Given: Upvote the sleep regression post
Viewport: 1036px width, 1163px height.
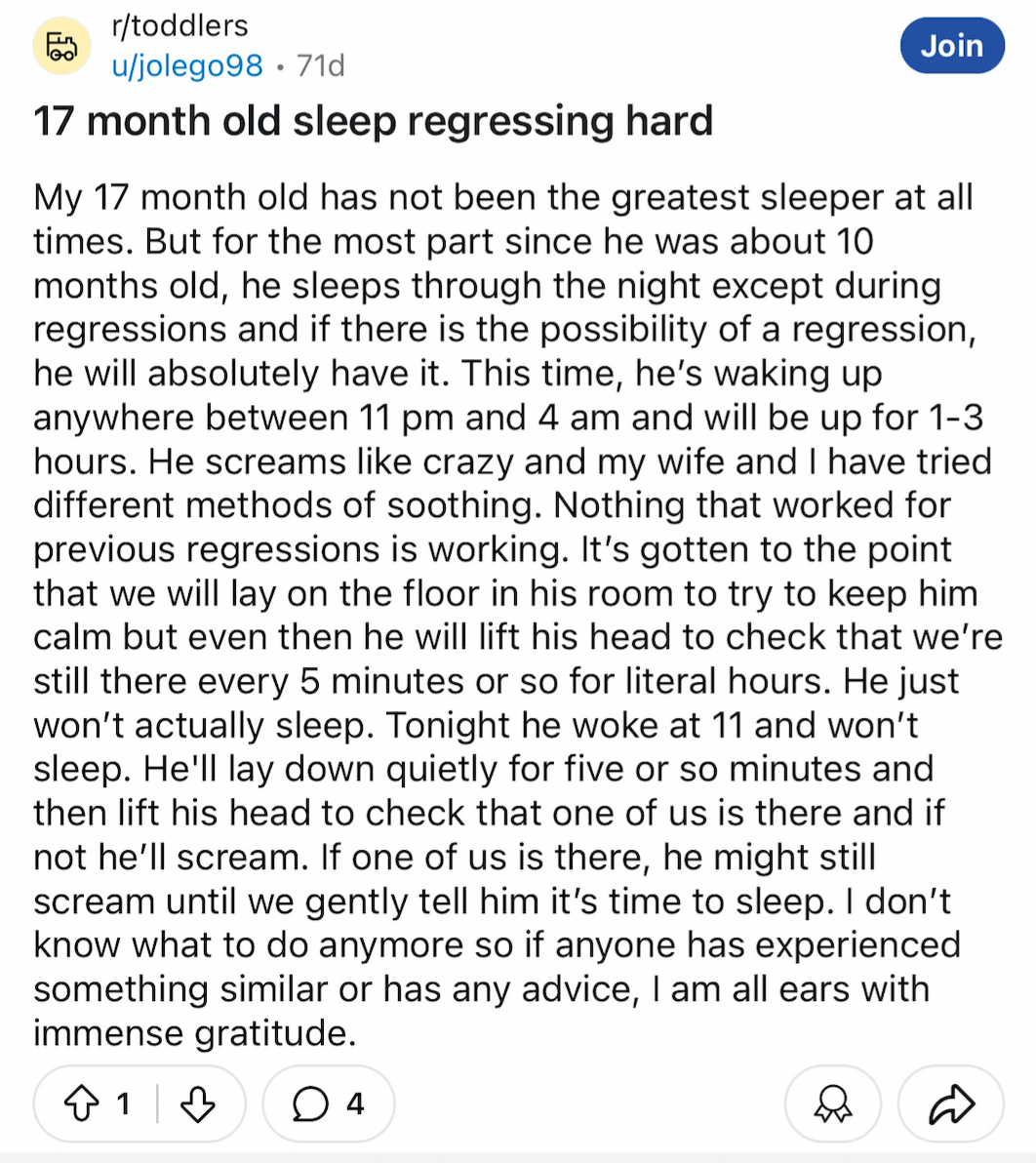Looking at the screenshot, I should [x=81, y=1103].
